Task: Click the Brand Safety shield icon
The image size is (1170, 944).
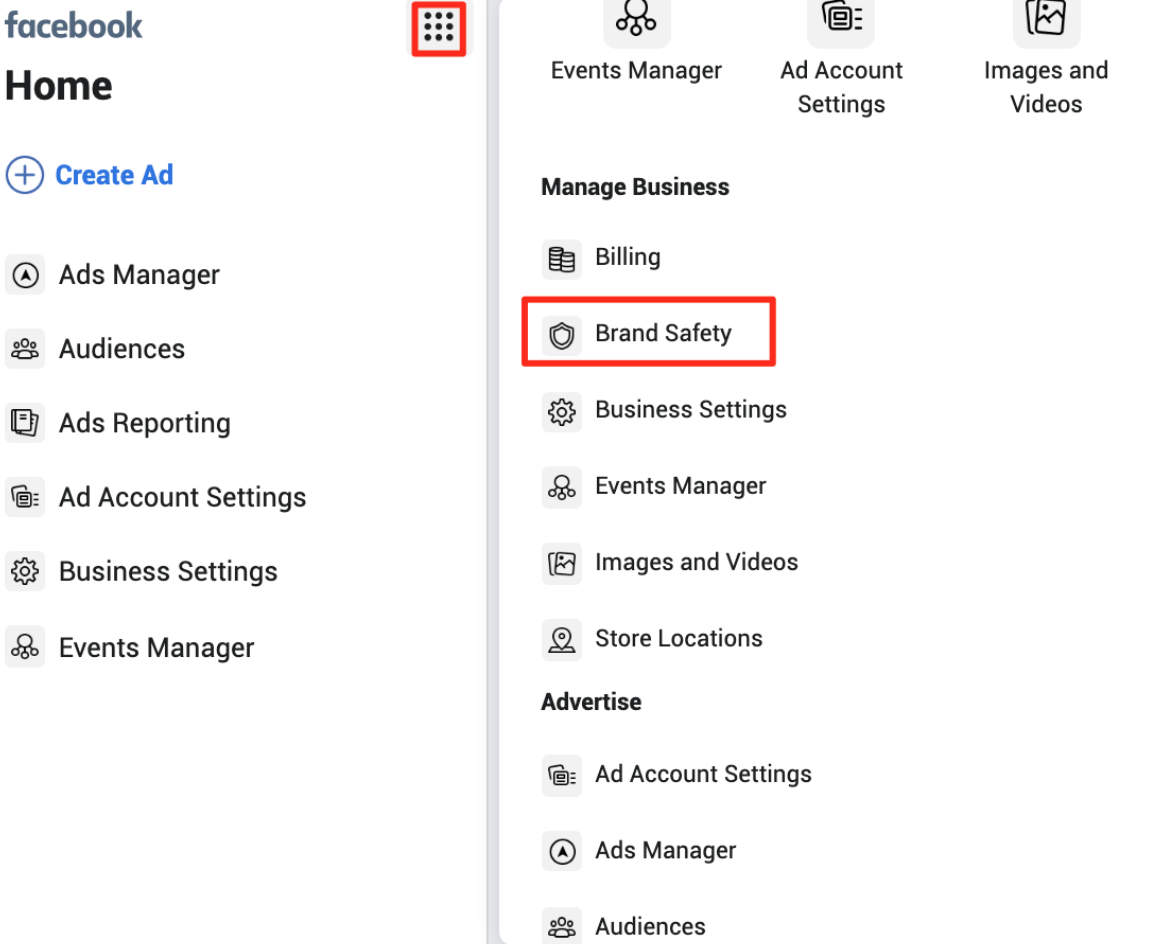Action: 562,335
